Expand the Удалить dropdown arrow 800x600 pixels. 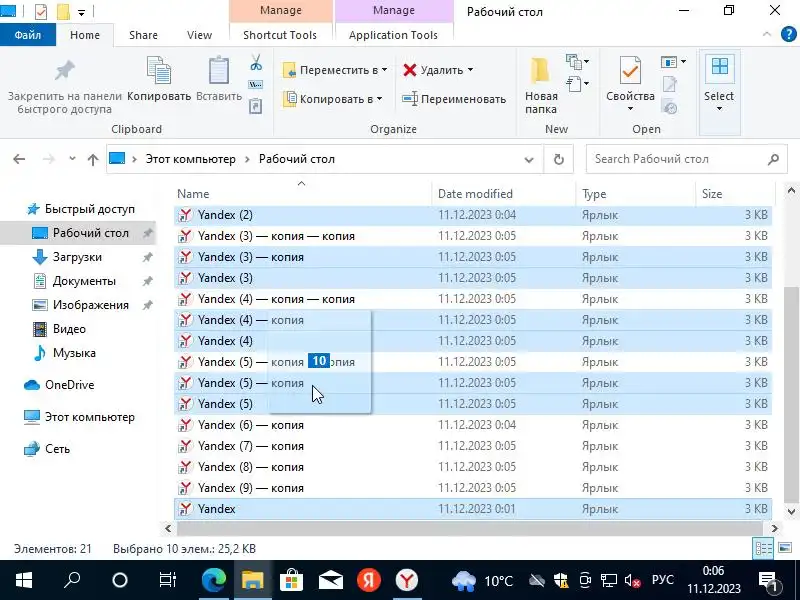tap(470, 70)
